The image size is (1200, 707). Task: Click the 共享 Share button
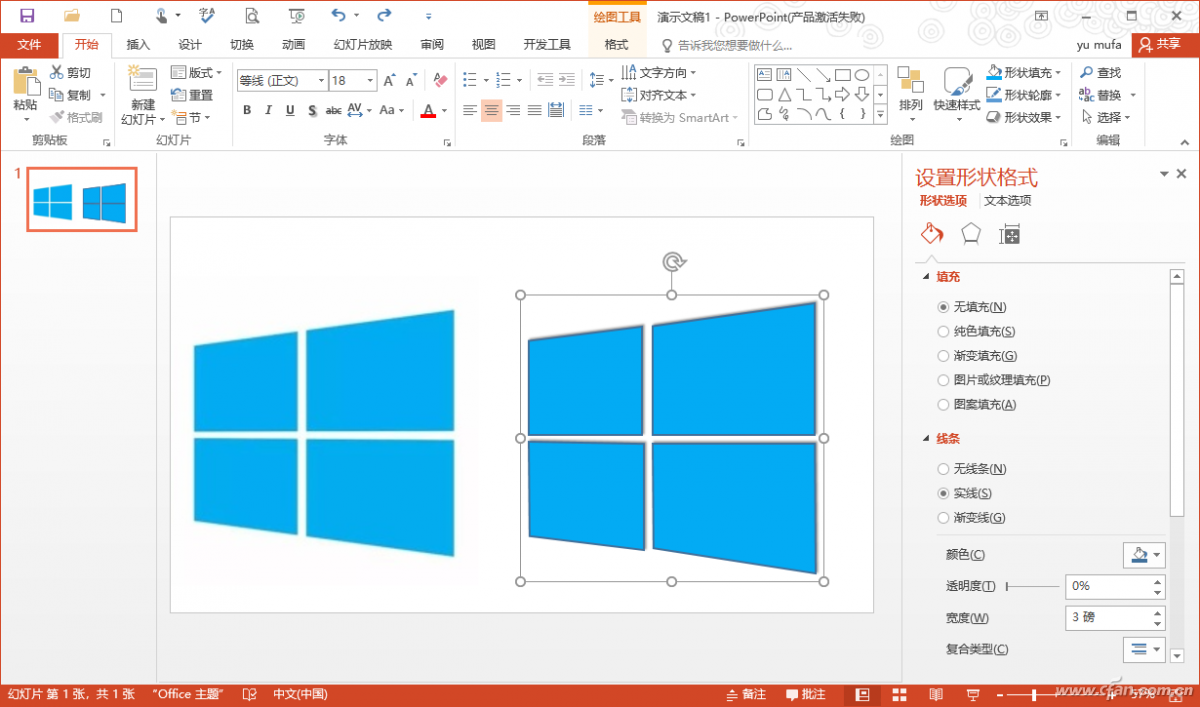(1166, 45)
